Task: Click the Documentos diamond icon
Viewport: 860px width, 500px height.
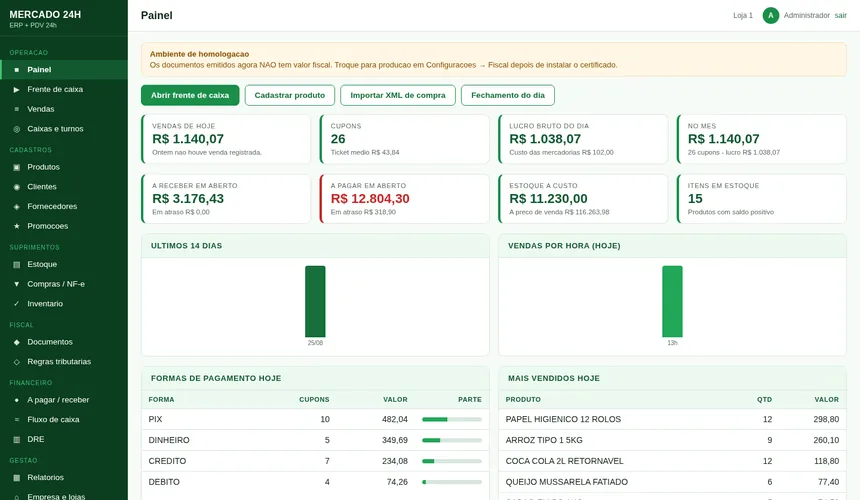Action: pyautogui.click(x=16, y=342)
